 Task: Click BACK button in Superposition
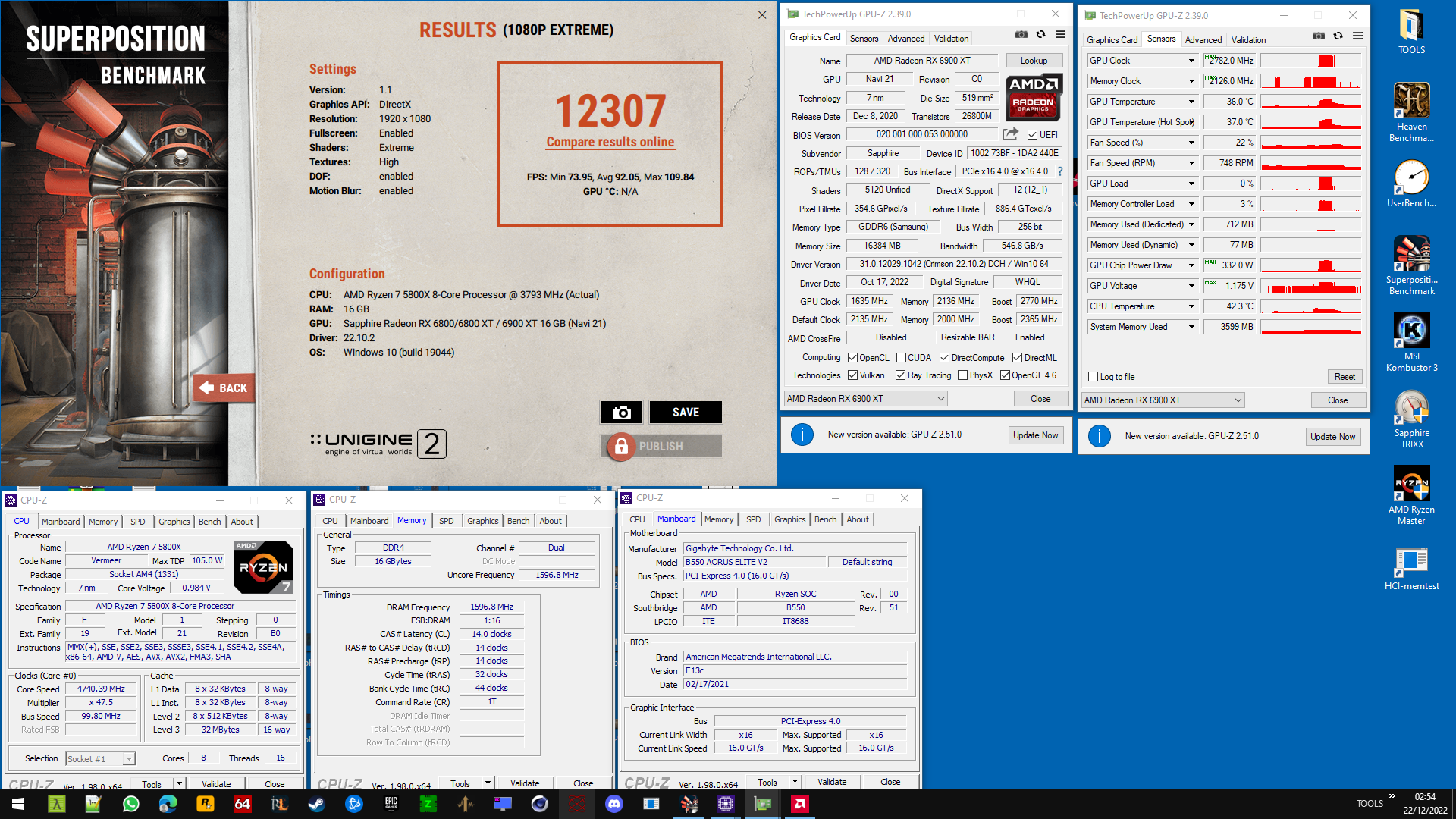pos(224,388)
